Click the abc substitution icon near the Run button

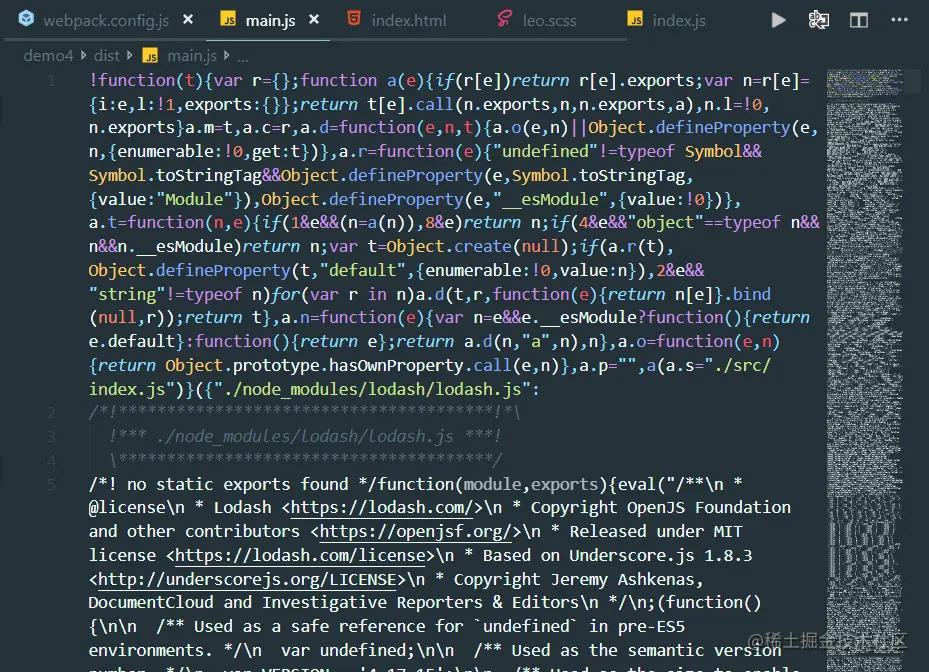coord(818,19)
